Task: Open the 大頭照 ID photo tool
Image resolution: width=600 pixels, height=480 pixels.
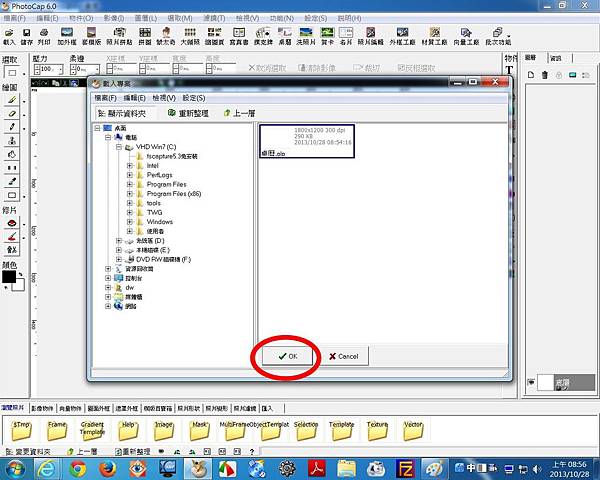Action: pos(190,36)
